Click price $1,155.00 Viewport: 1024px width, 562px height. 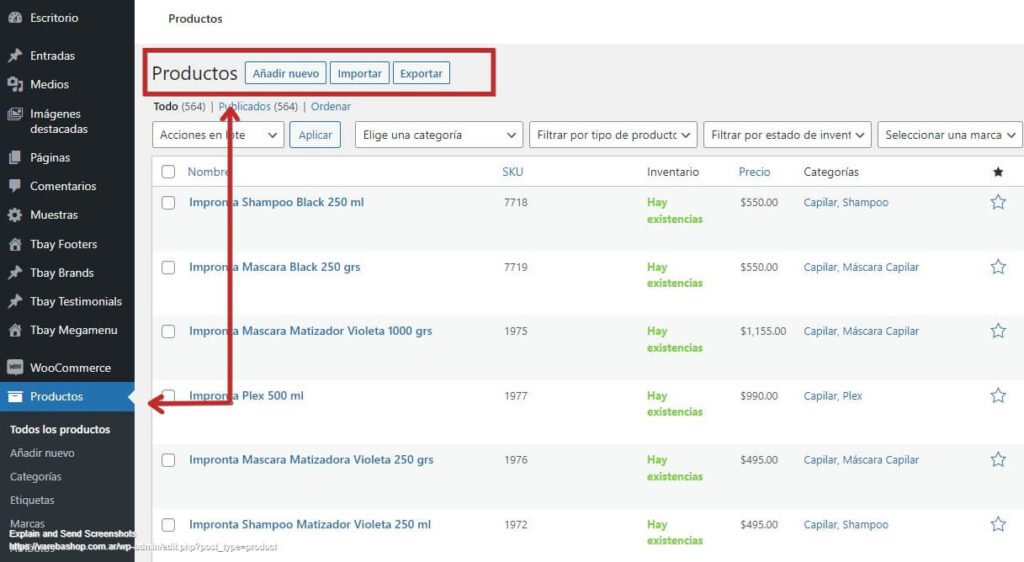(763, 331)
